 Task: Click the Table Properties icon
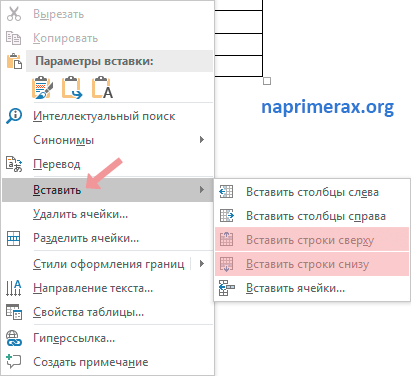pos(14,312)
